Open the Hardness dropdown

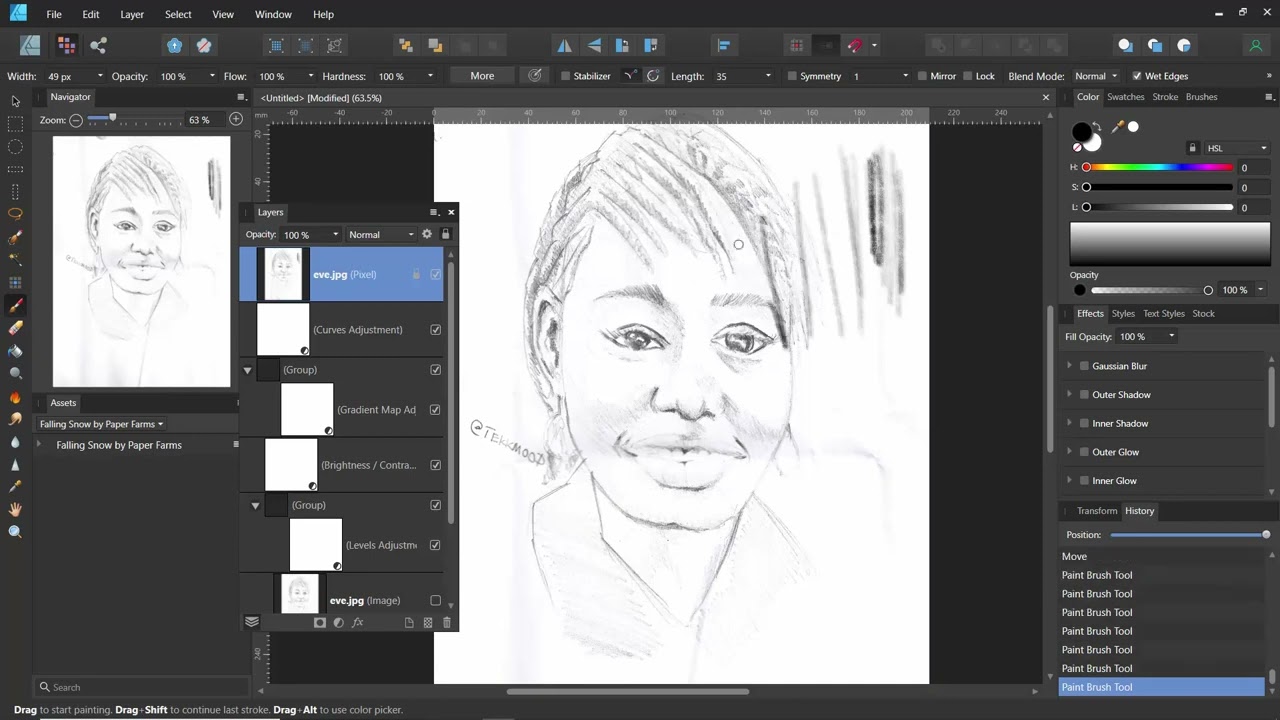coord(431,76)
